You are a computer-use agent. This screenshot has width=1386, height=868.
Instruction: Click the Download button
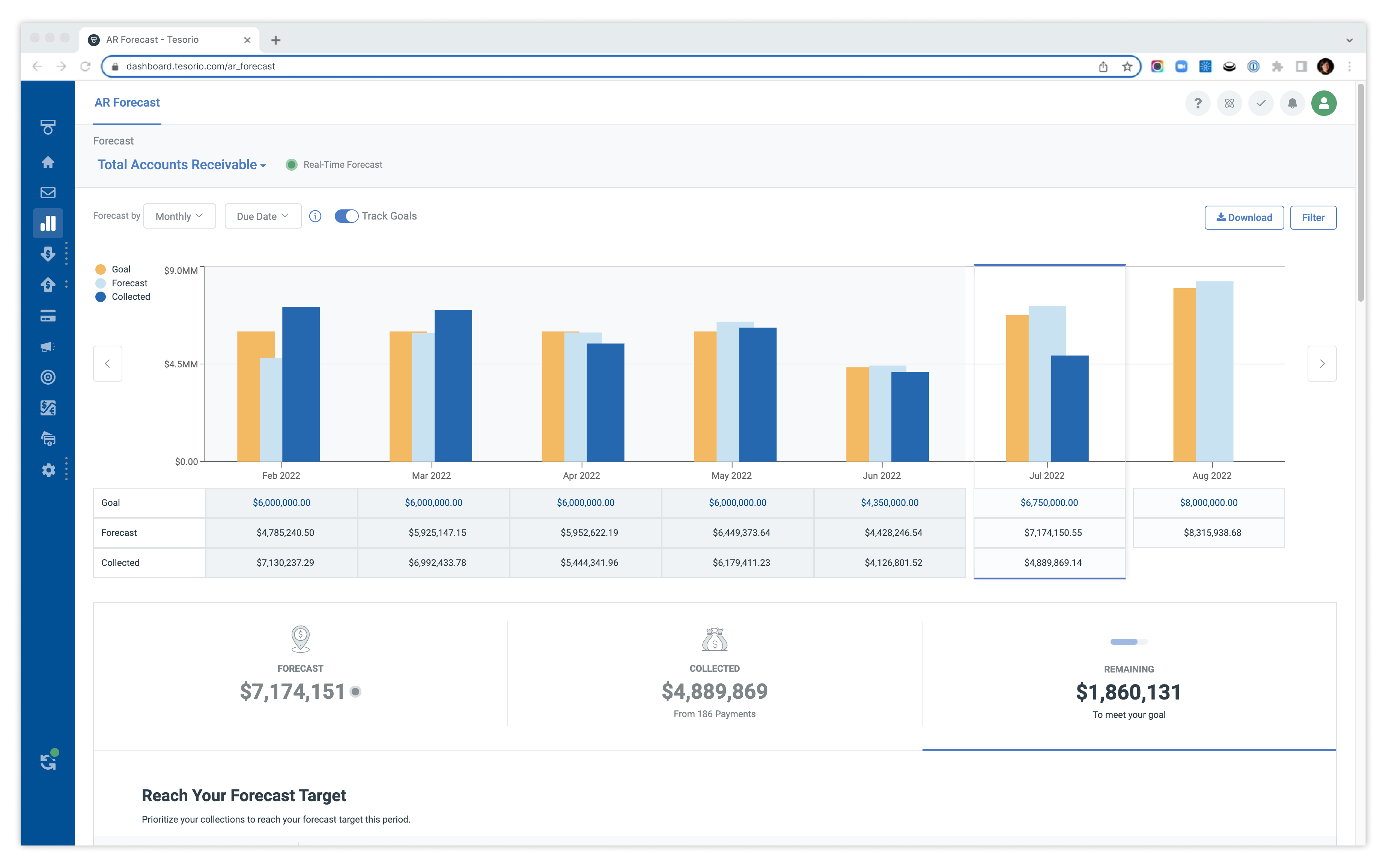1244,218
